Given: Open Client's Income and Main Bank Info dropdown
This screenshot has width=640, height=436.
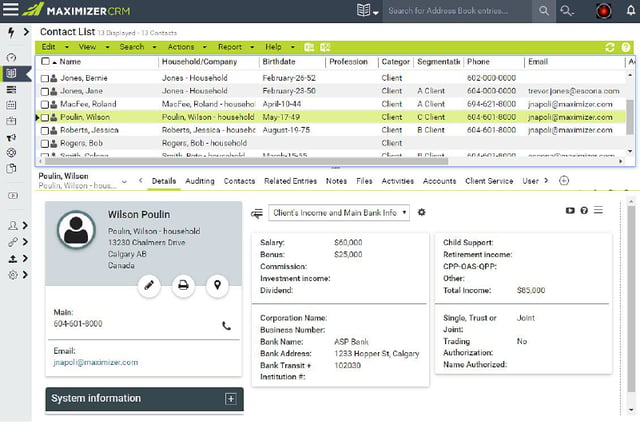Looking at the screenshot, I should click(339, 213).
